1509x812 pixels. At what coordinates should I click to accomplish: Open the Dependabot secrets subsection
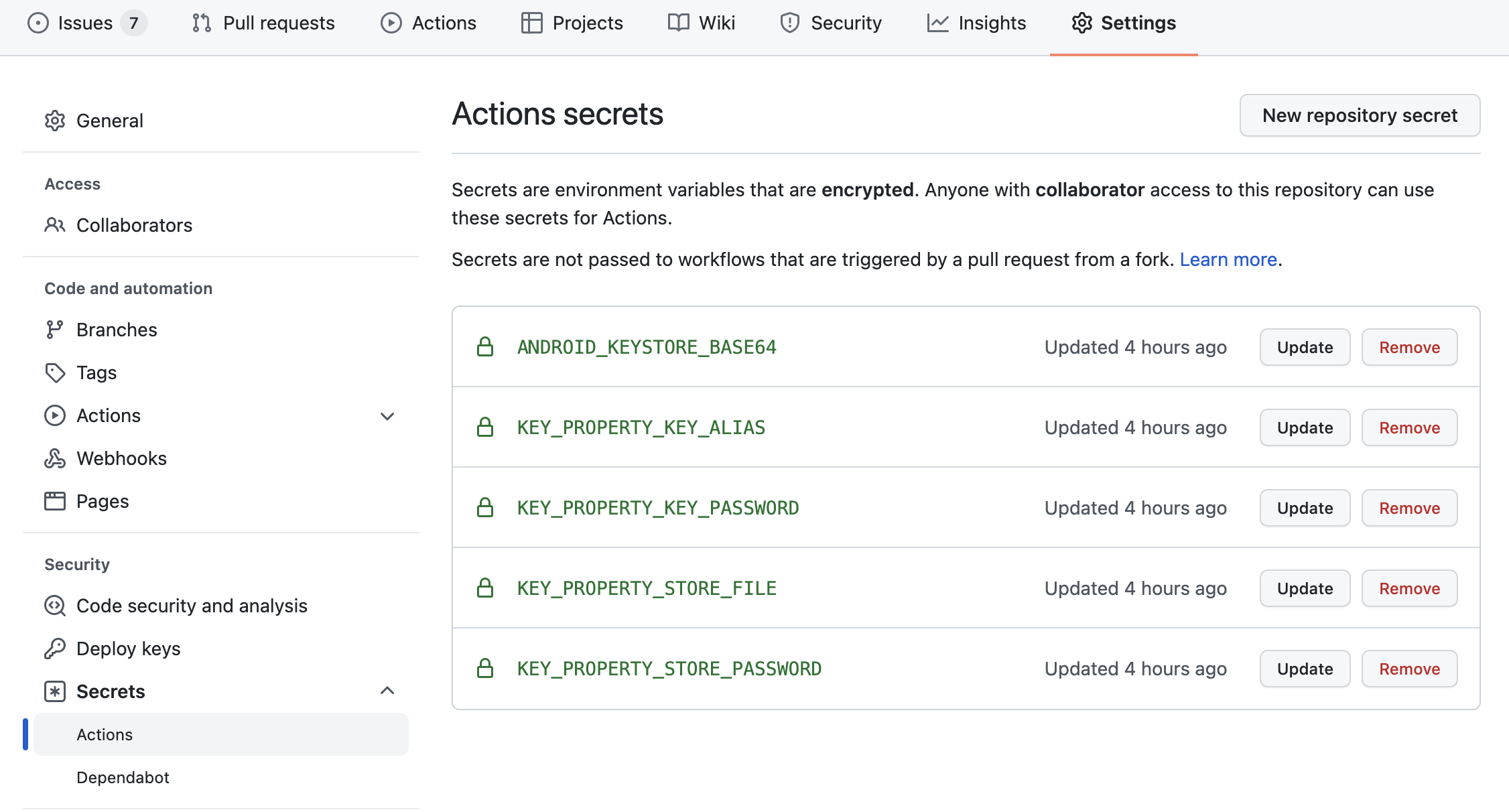(123, 777)
